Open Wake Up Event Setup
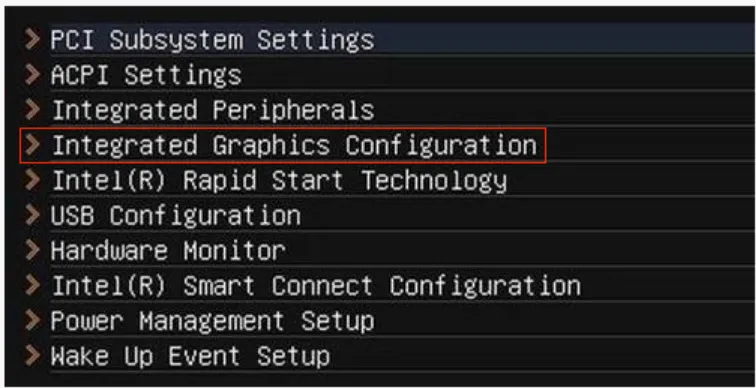Image resolution: width=756 pixels, height=388 pixels. 190,356
